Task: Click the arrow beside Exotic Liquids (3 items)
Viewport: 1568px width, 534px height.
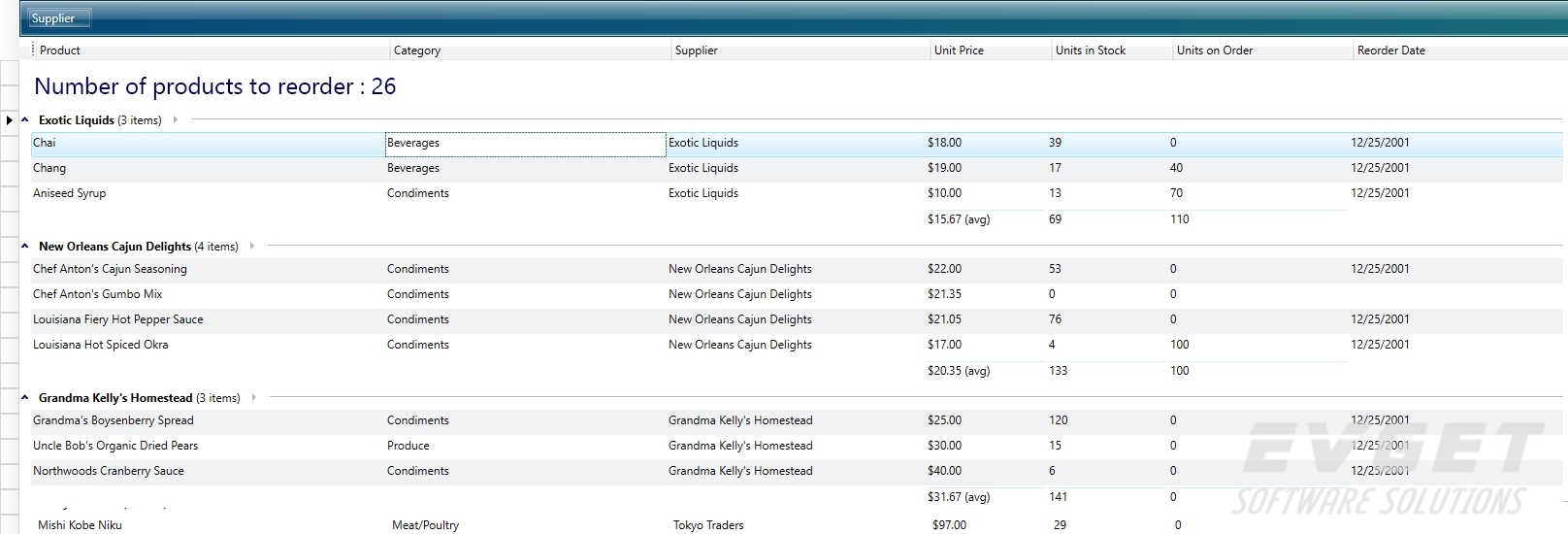Action: (176, 120)
